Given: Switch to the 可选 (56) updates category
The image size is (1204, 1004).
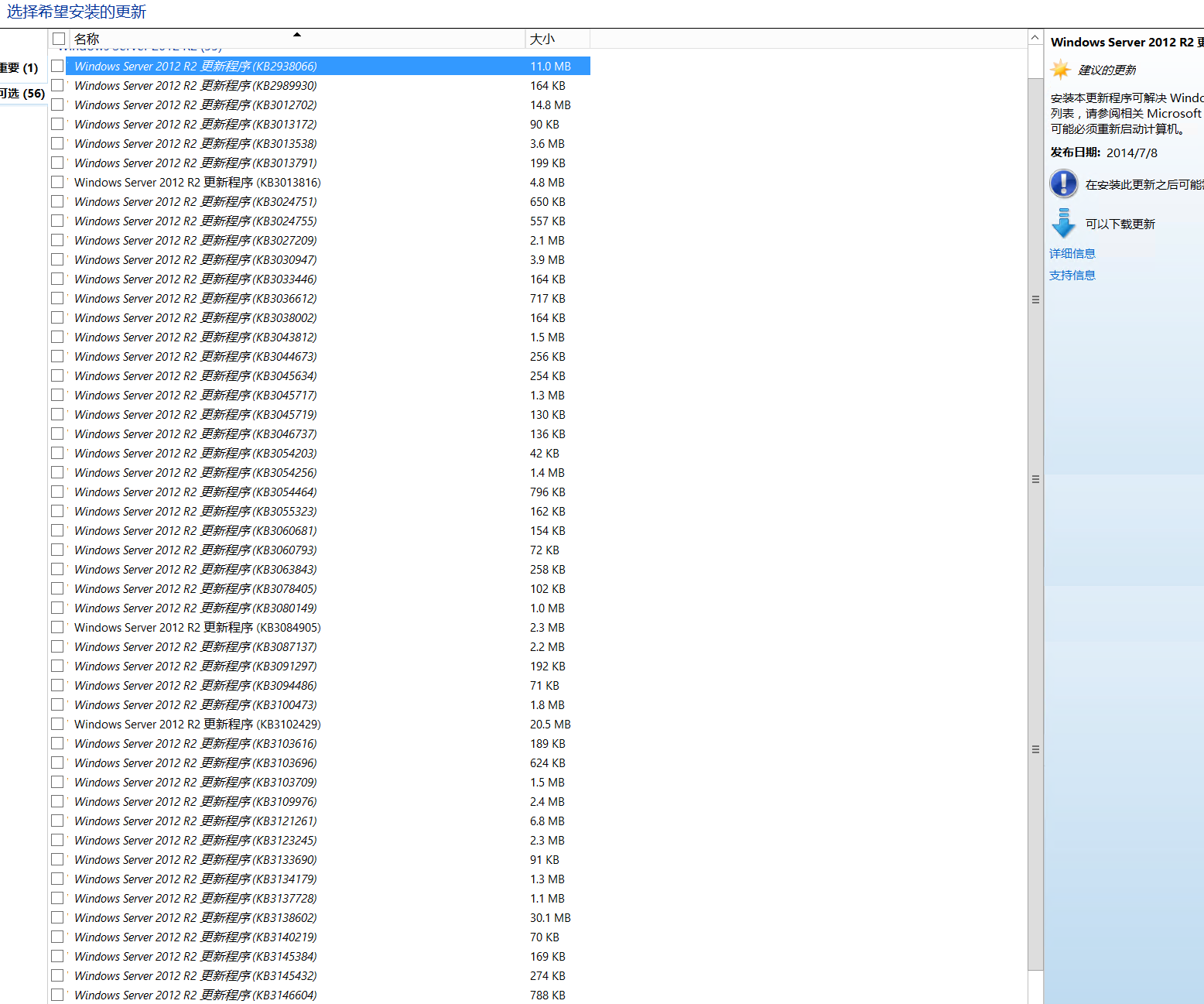Looking at the screenshot, I should [x=22, y=94].
